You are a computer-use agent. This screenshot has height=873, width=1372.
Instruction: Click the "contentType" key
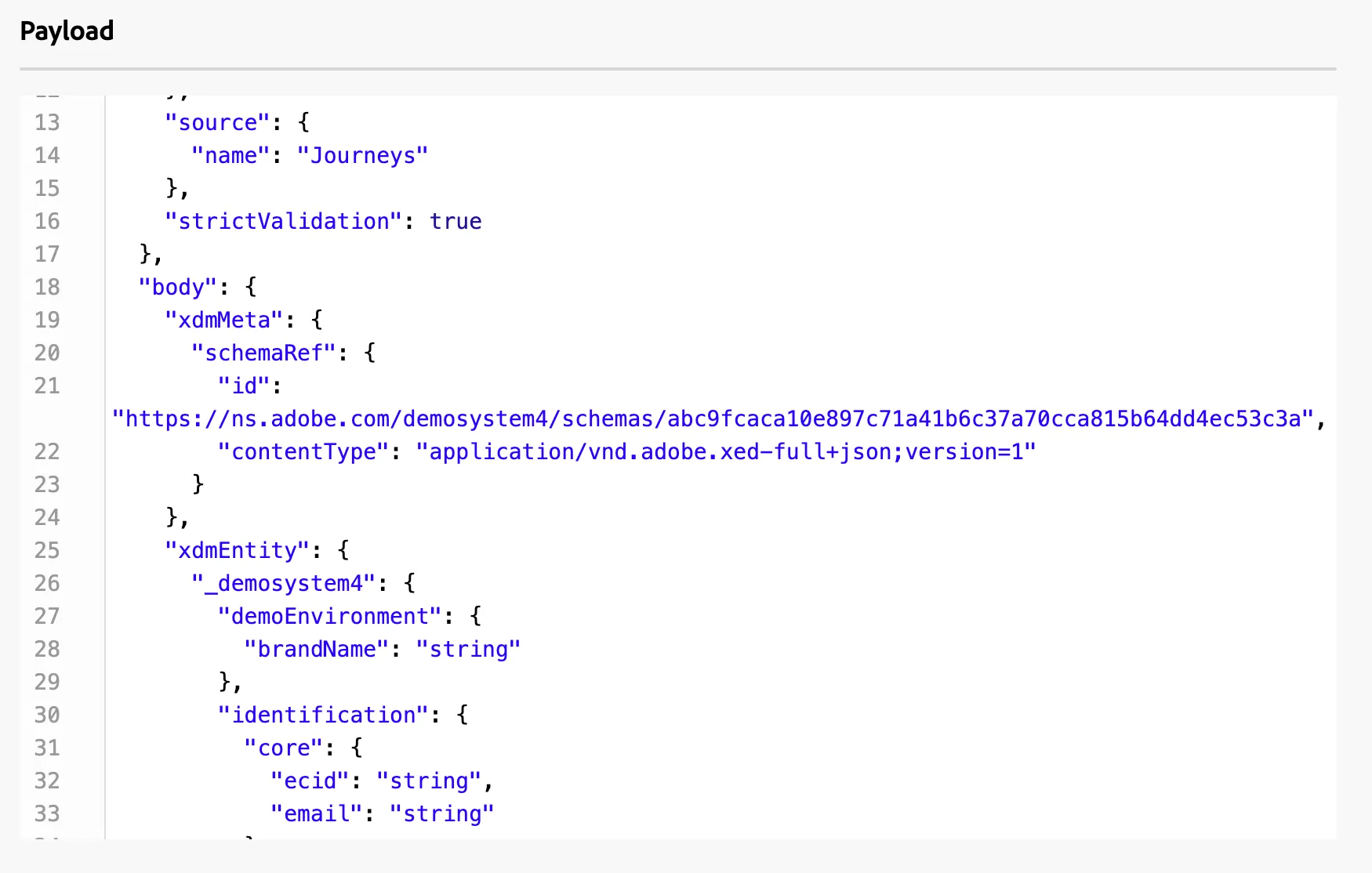(x=303, y=451)
